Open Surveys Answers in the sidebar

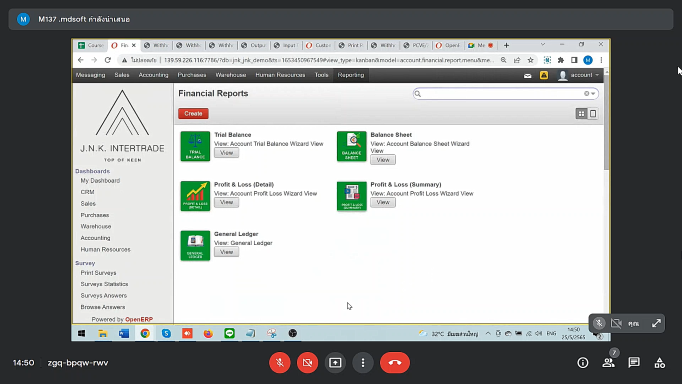pyautogui.click(x=104, y=296)
